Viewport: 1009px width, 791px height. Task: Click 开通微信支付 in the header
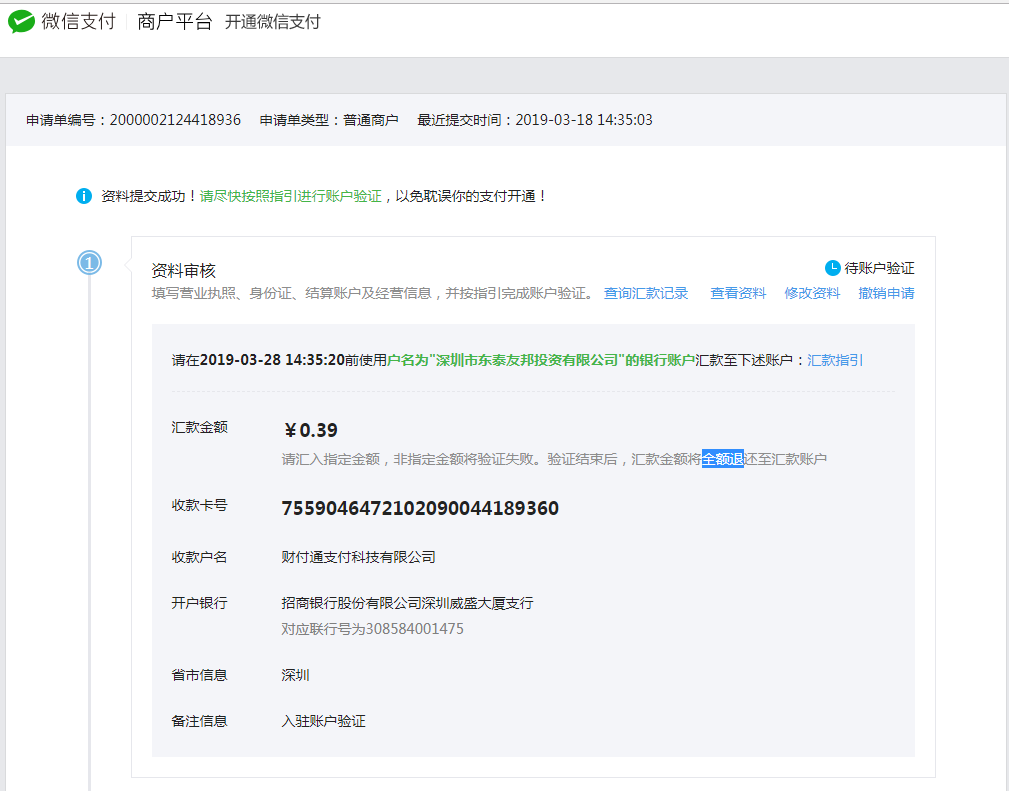[x=272, y=22]
